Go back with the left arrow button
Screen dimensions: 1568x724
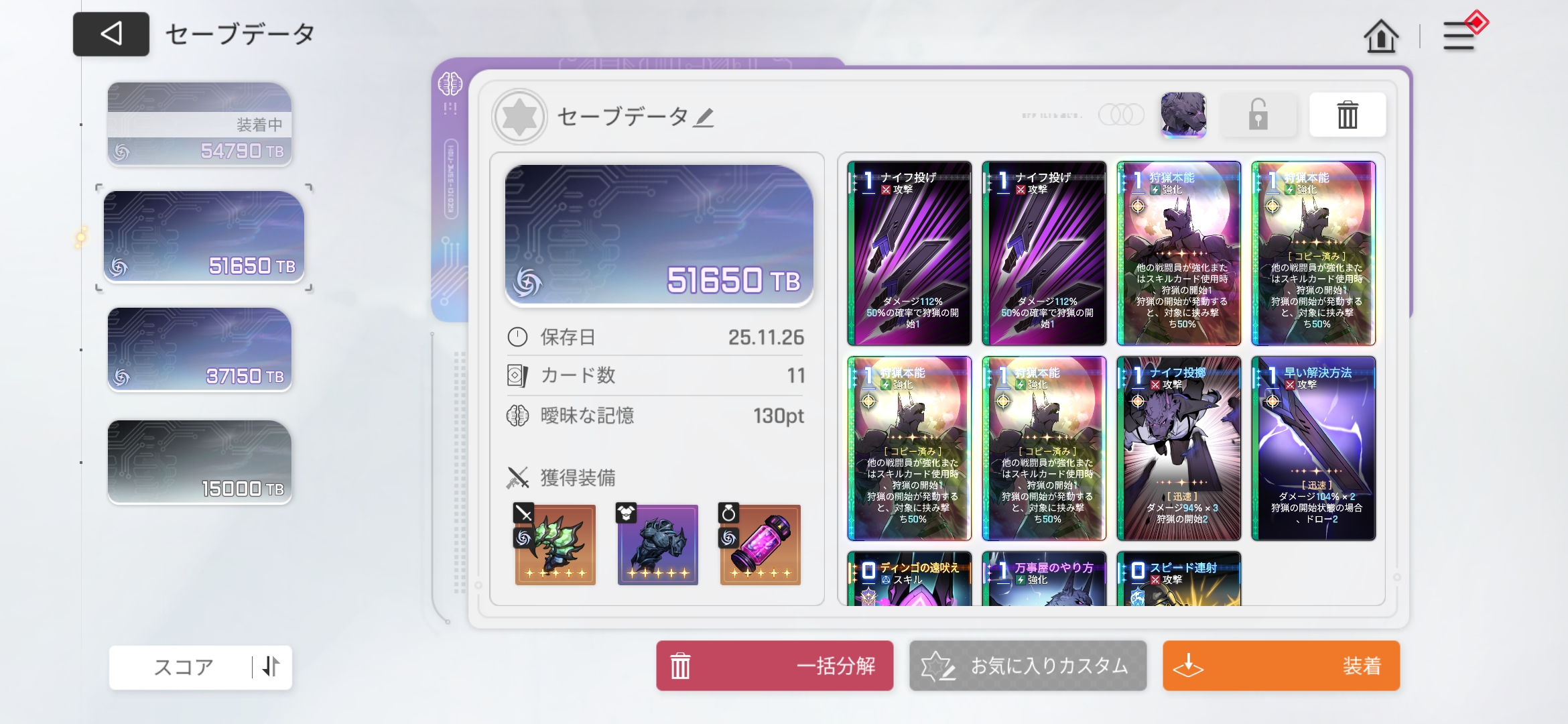(x=111, y=34)
